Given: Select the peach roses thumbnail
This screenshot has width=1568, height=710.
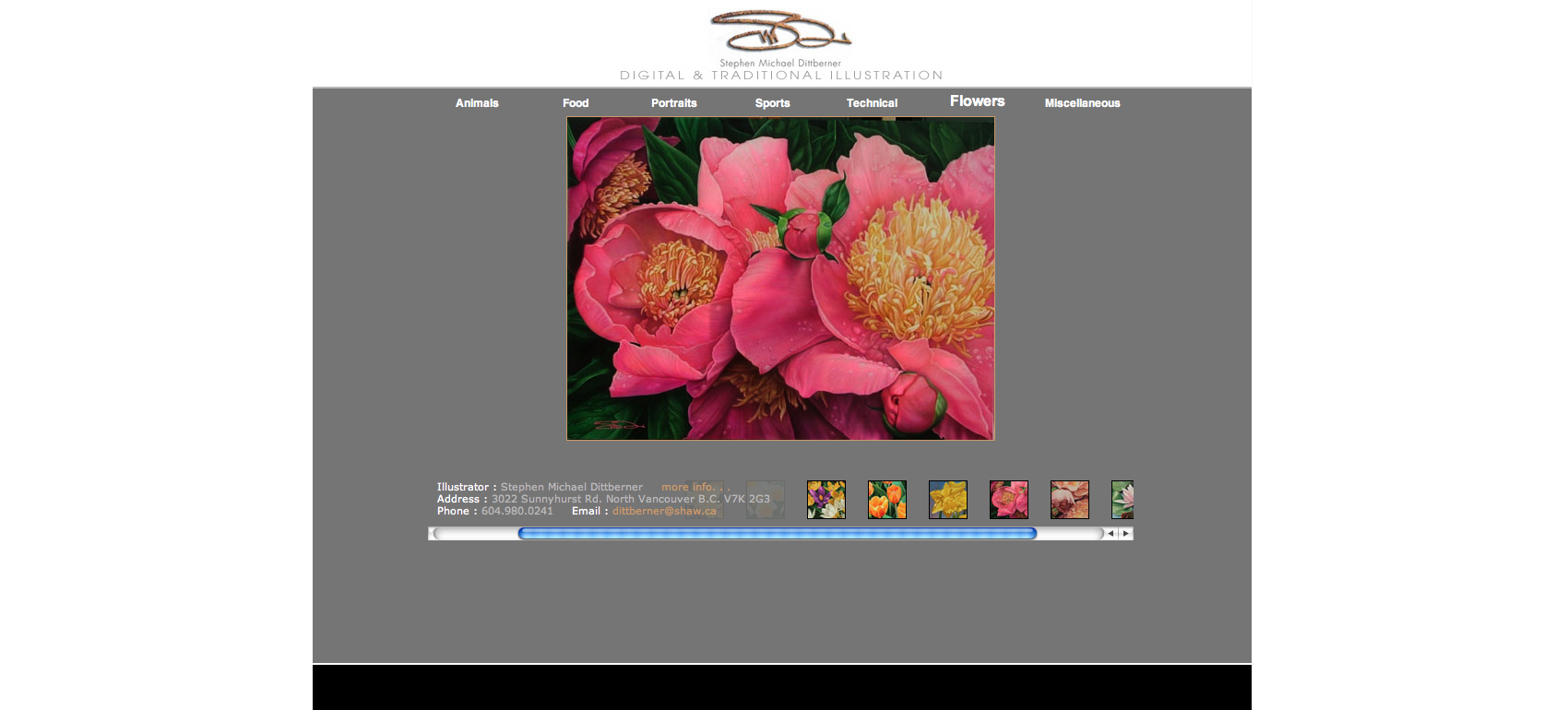Looking at the screenshot, I should click(x=1070, y=500).
